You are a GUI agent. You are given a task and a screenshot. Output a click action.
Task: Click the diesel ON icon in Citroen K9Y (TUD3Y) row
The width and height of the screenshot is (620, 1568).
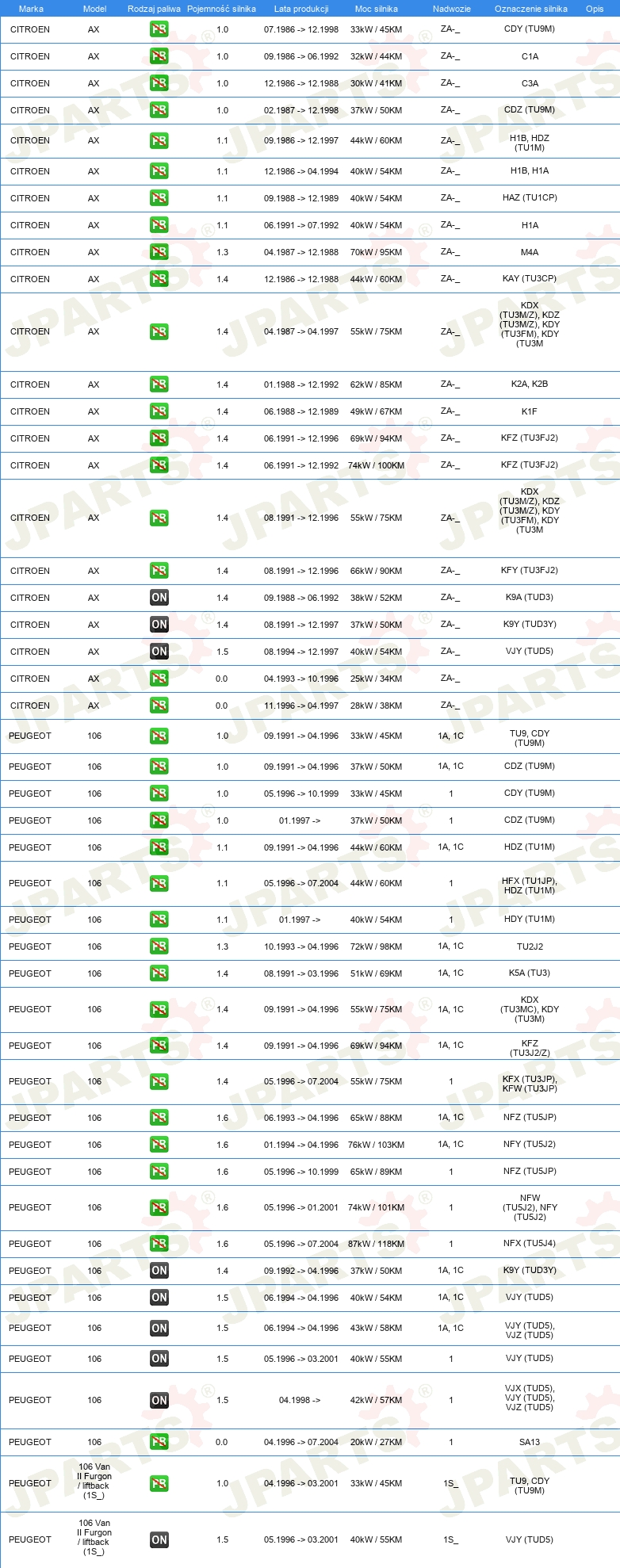pyautogui.click(x=159, y=625)
